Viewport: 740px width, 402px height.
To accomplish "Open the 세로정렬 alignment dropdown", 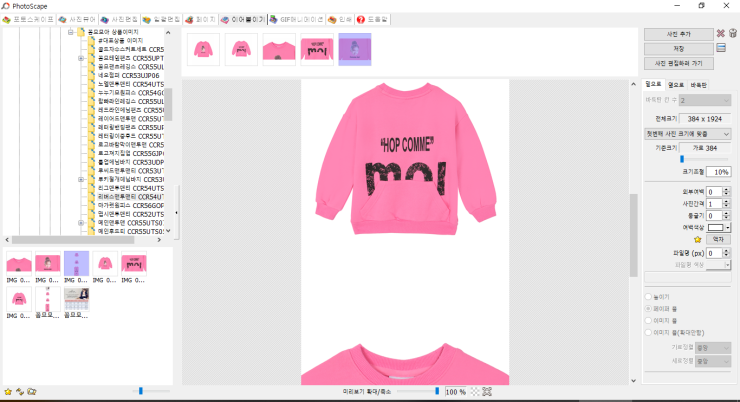I will [x=713, y=361].
